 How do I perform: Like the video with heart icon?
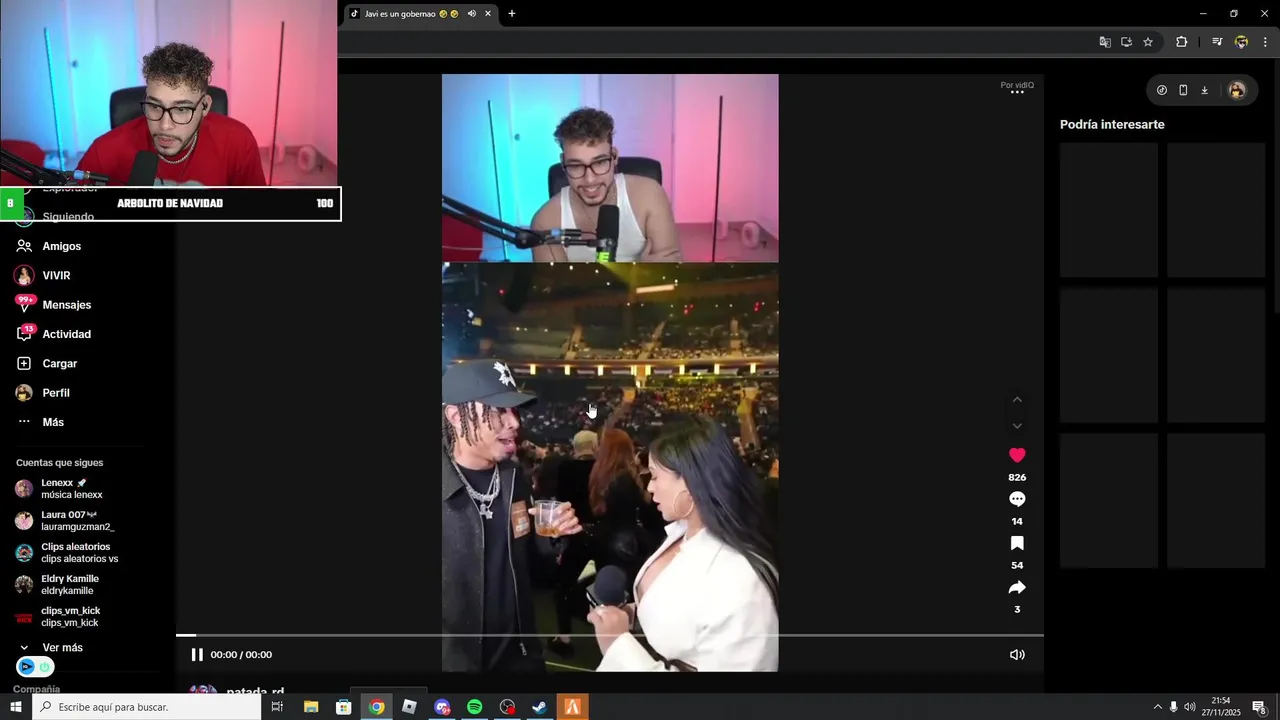(x=1017, y=455)
